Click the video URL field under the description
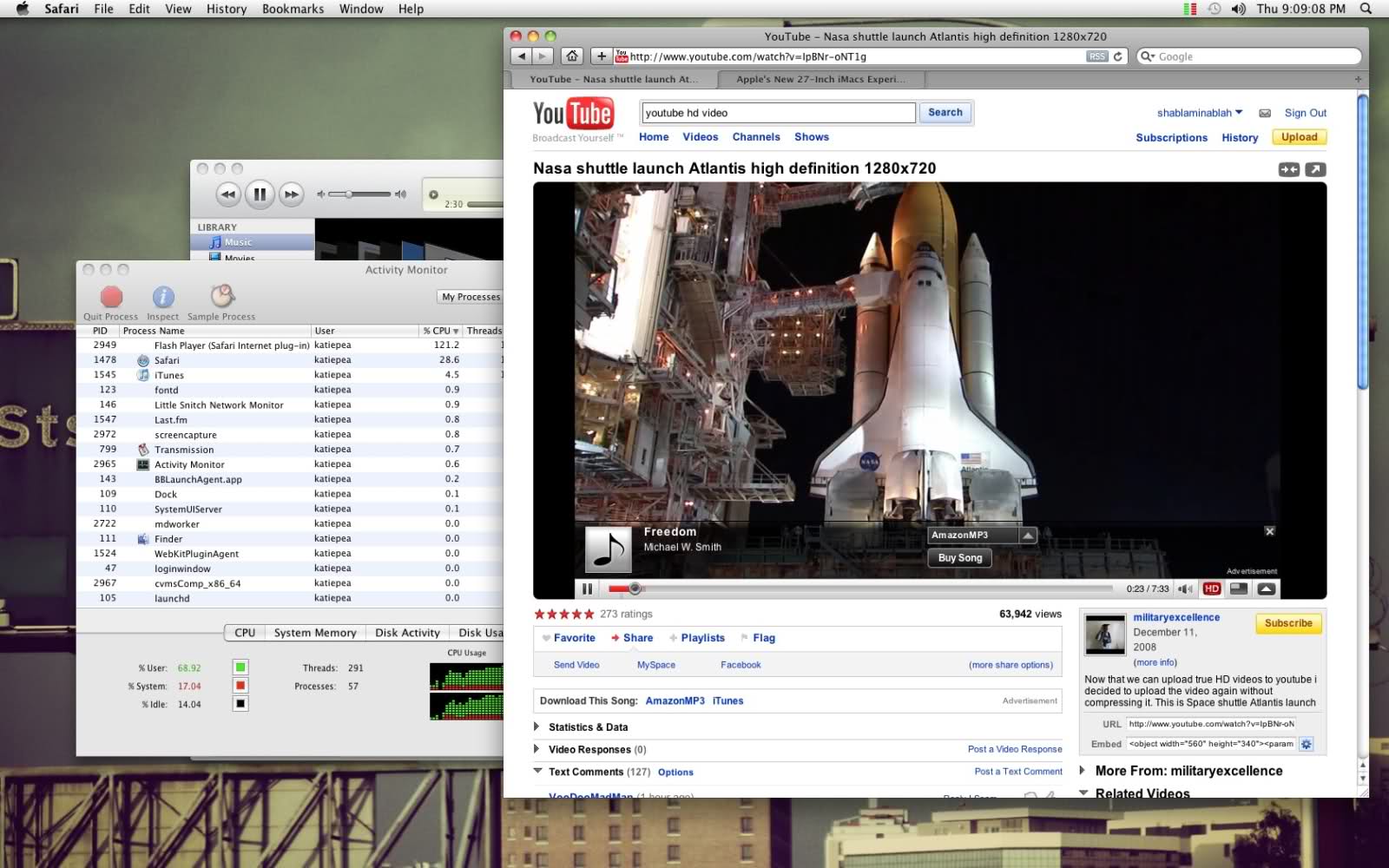1389x868 pixels. click(1212, 724)
